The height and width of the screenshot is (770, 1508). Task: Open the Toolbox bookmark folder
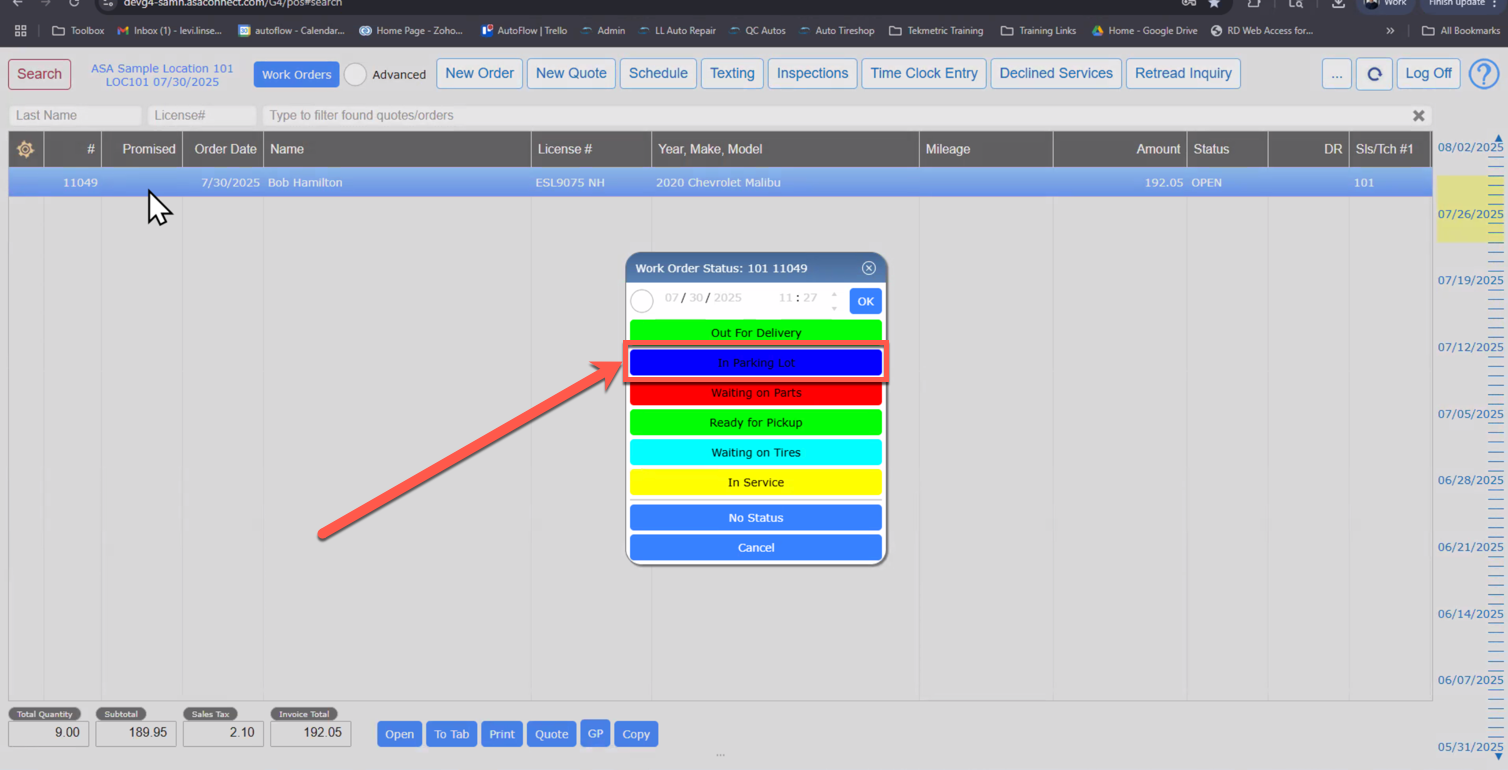[x=78, y=31]
